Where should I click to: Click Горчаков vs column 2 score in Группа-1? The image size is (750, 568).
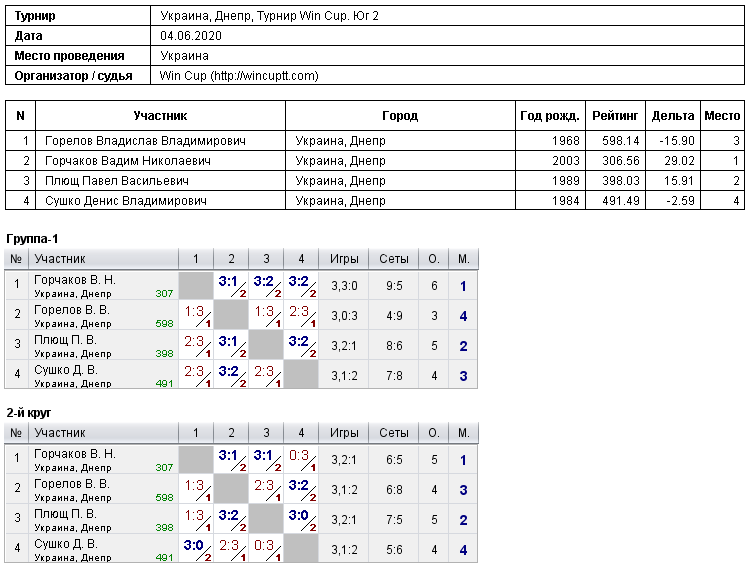pyautogui.click(x=231, y=286)
